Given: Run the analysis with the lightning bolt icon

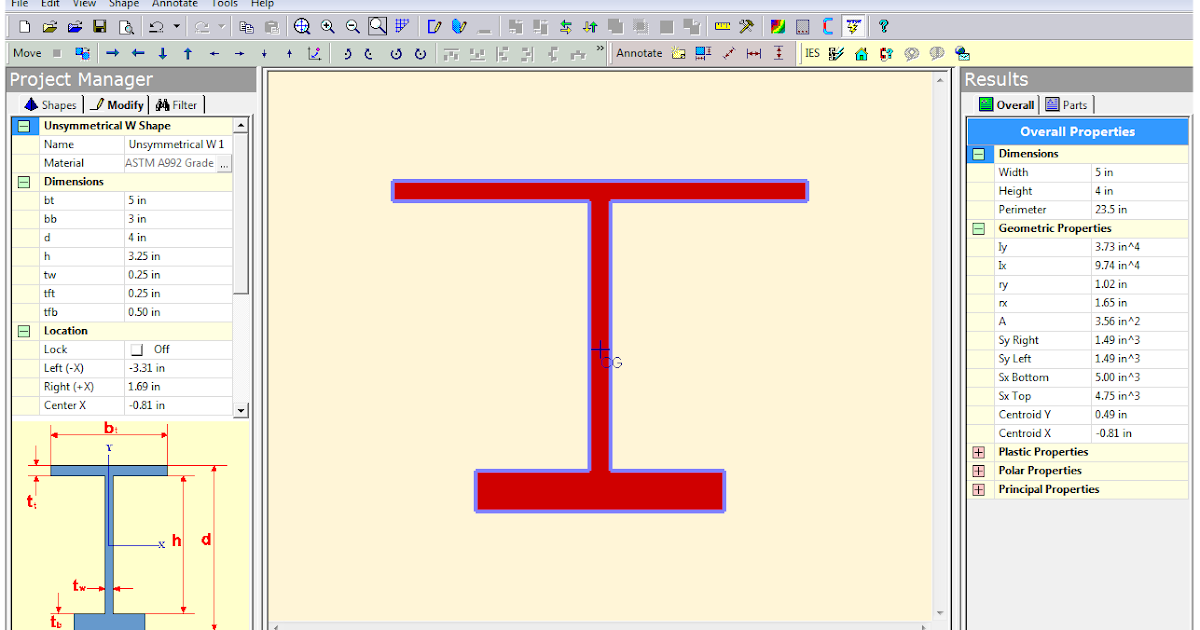Looking at the screenshot, I should pos(853,28).
